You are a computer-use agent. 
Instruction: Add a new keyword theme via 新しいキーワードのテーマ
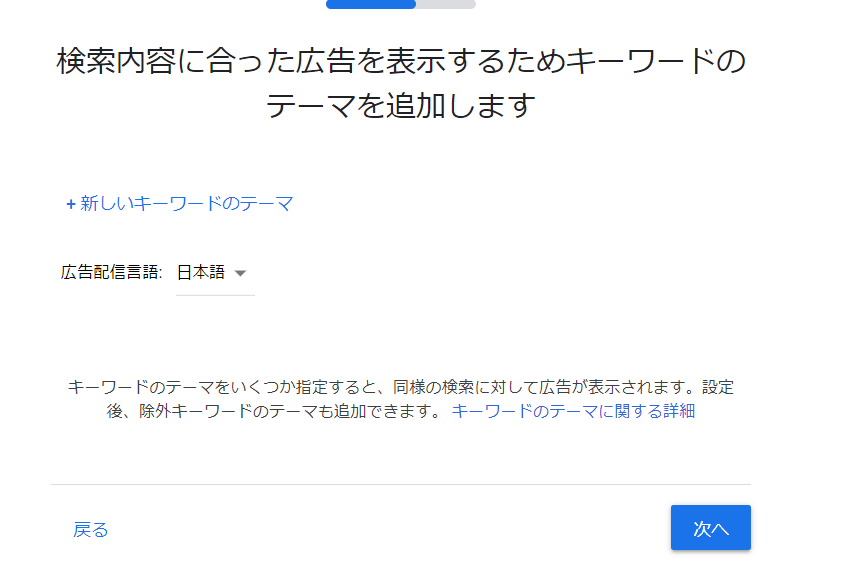180,204
